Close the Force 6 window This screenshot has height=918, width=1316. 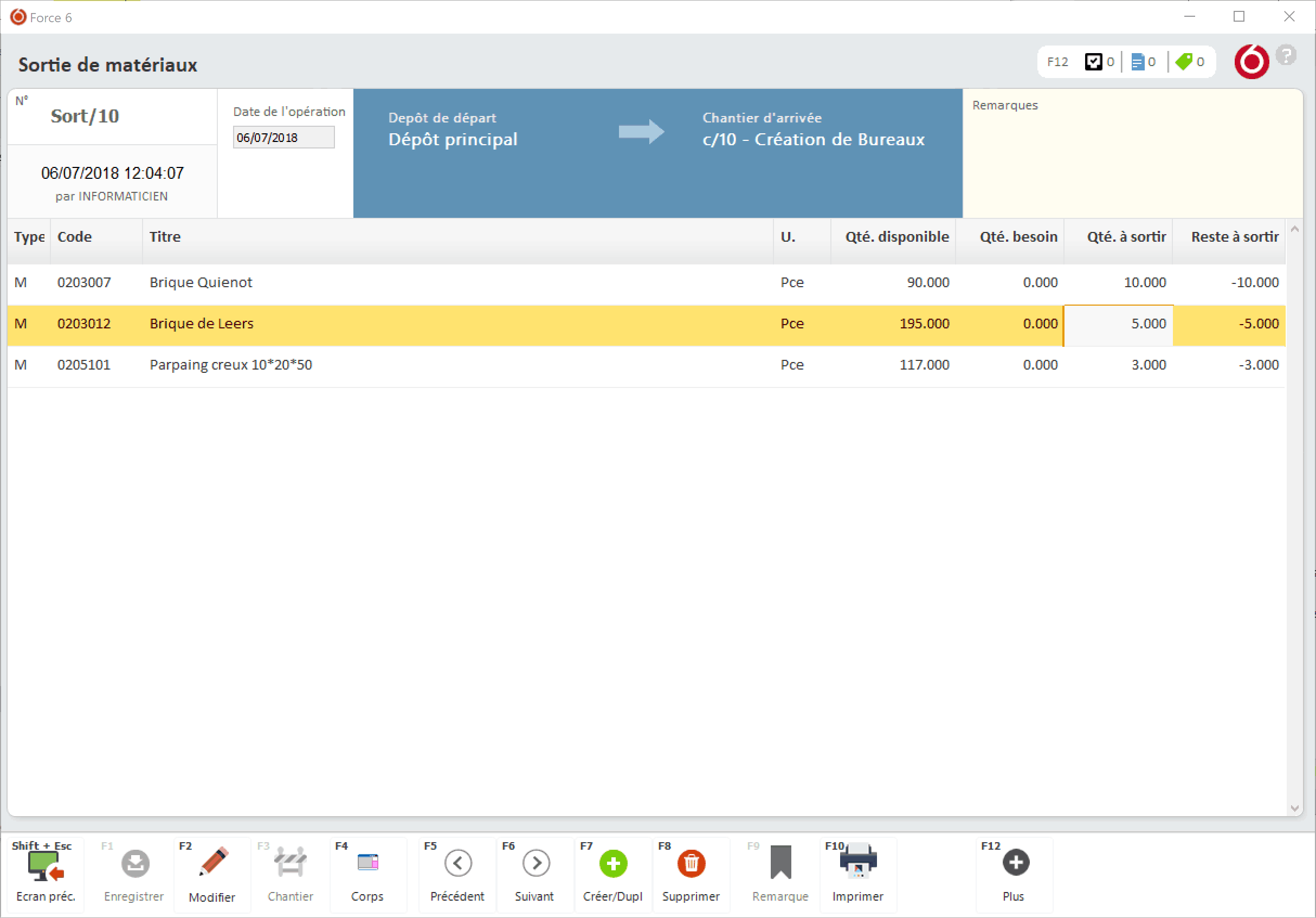[x=1289, y=17]
